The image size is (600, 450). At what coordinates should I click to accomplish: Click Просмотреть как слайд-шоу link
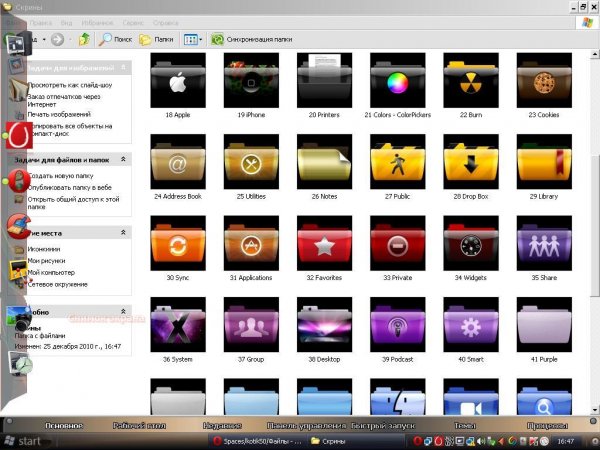(70, 85)
